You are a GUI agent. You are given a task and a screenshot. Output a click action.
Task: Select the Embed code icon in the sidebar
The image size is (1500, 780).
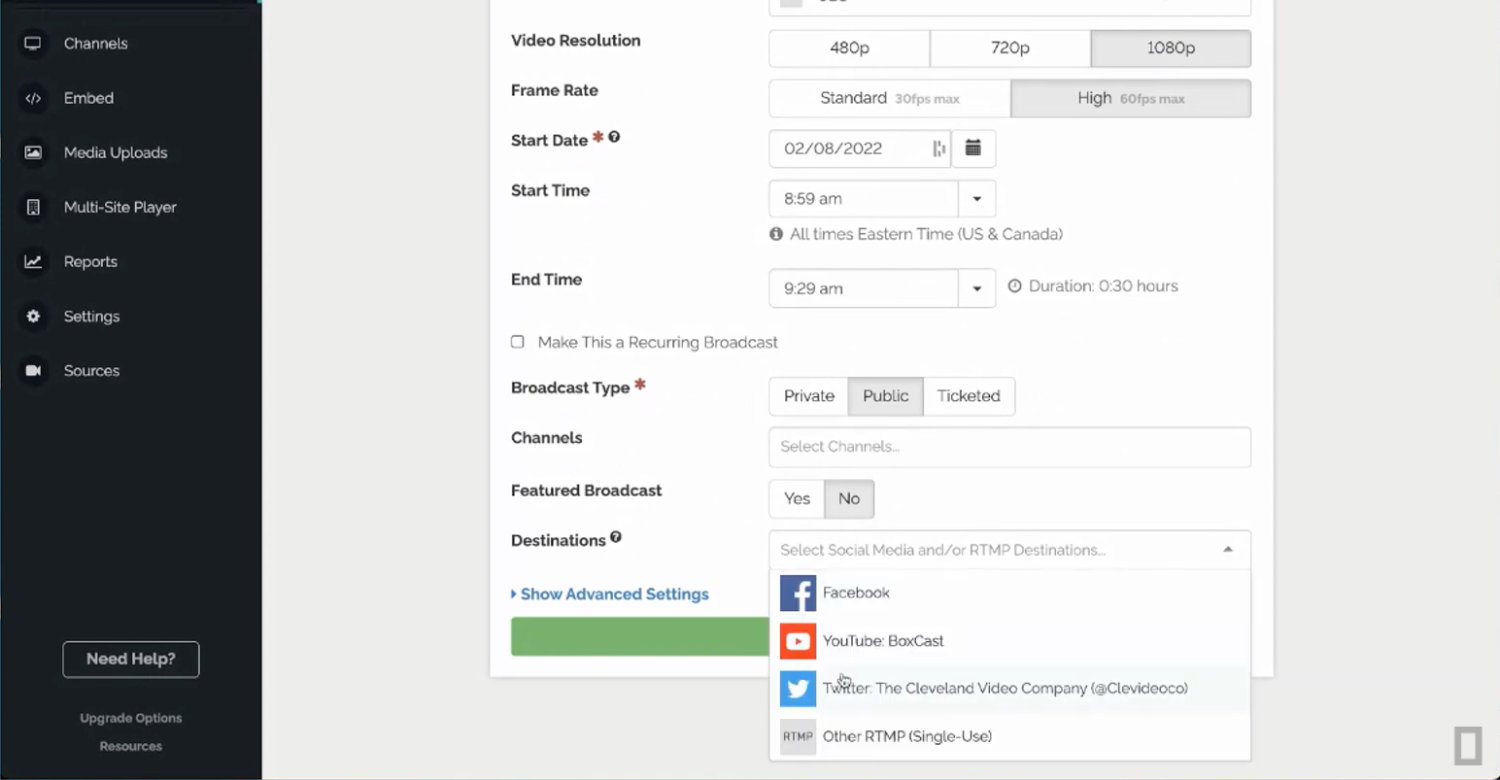33,97
